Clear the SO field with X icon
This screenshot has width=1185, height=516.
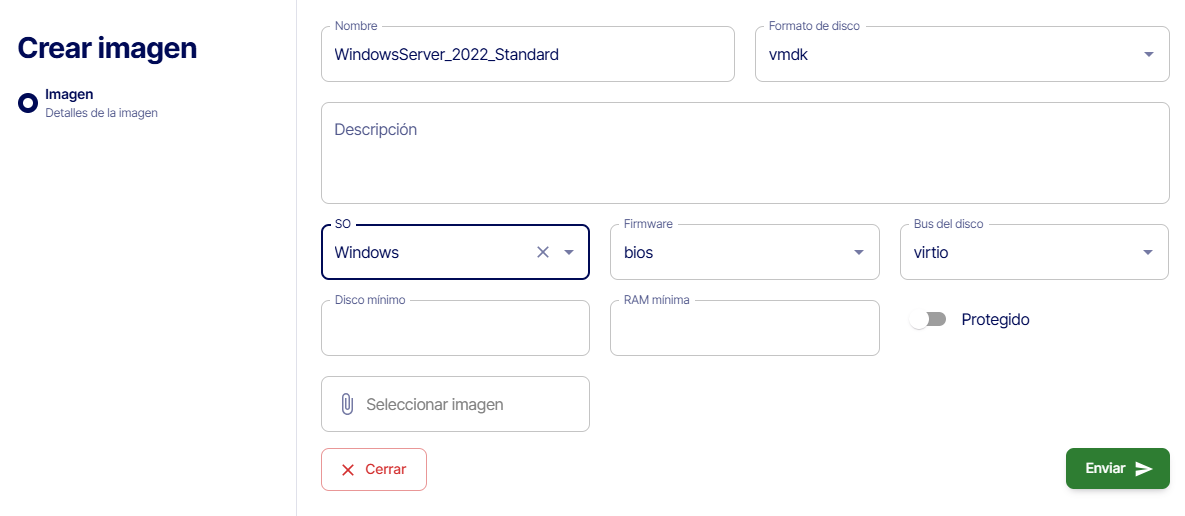[x=543, y=252]
